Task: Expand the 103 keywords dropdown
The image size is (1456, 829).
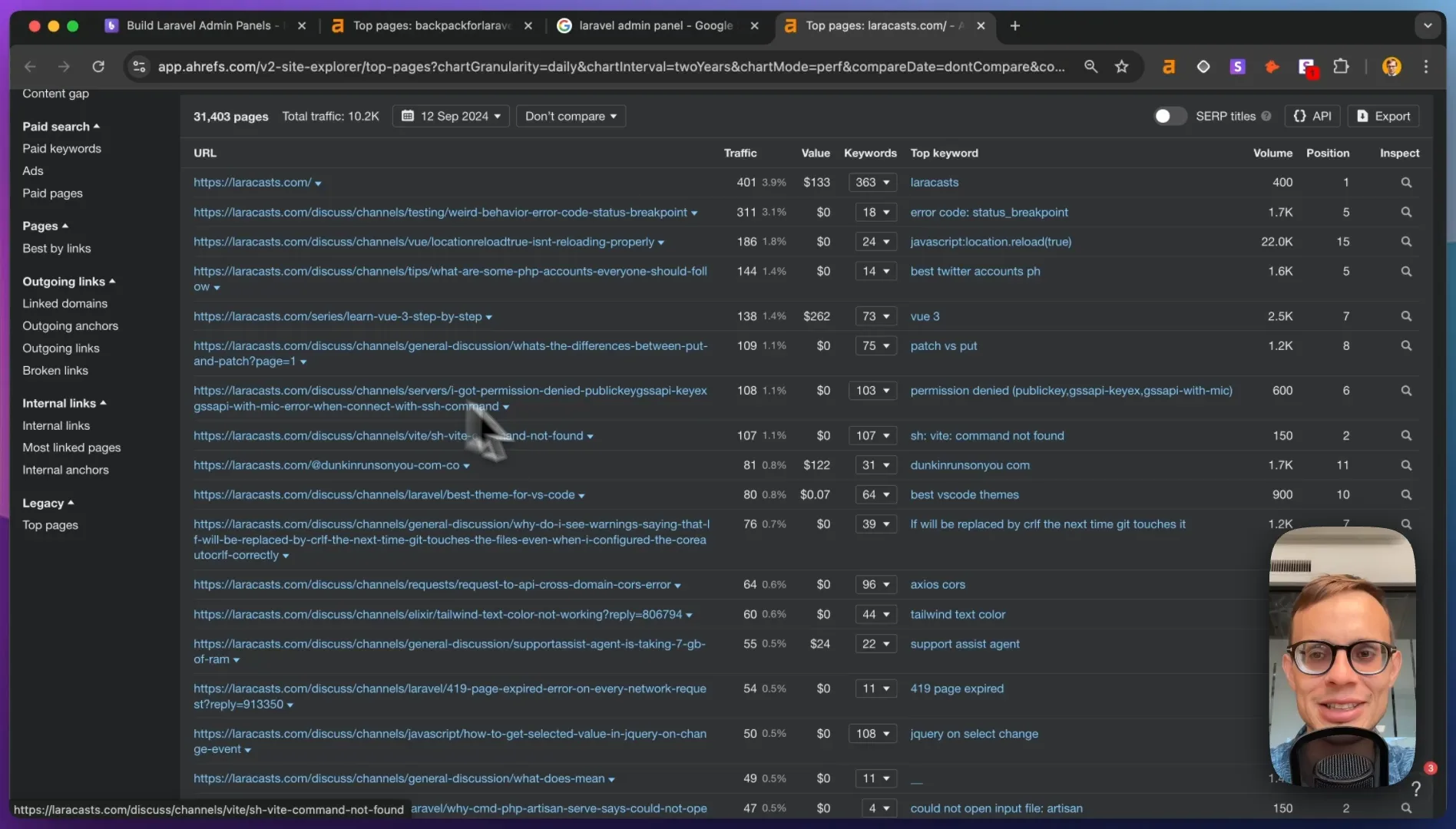Action: coord(872,391)
